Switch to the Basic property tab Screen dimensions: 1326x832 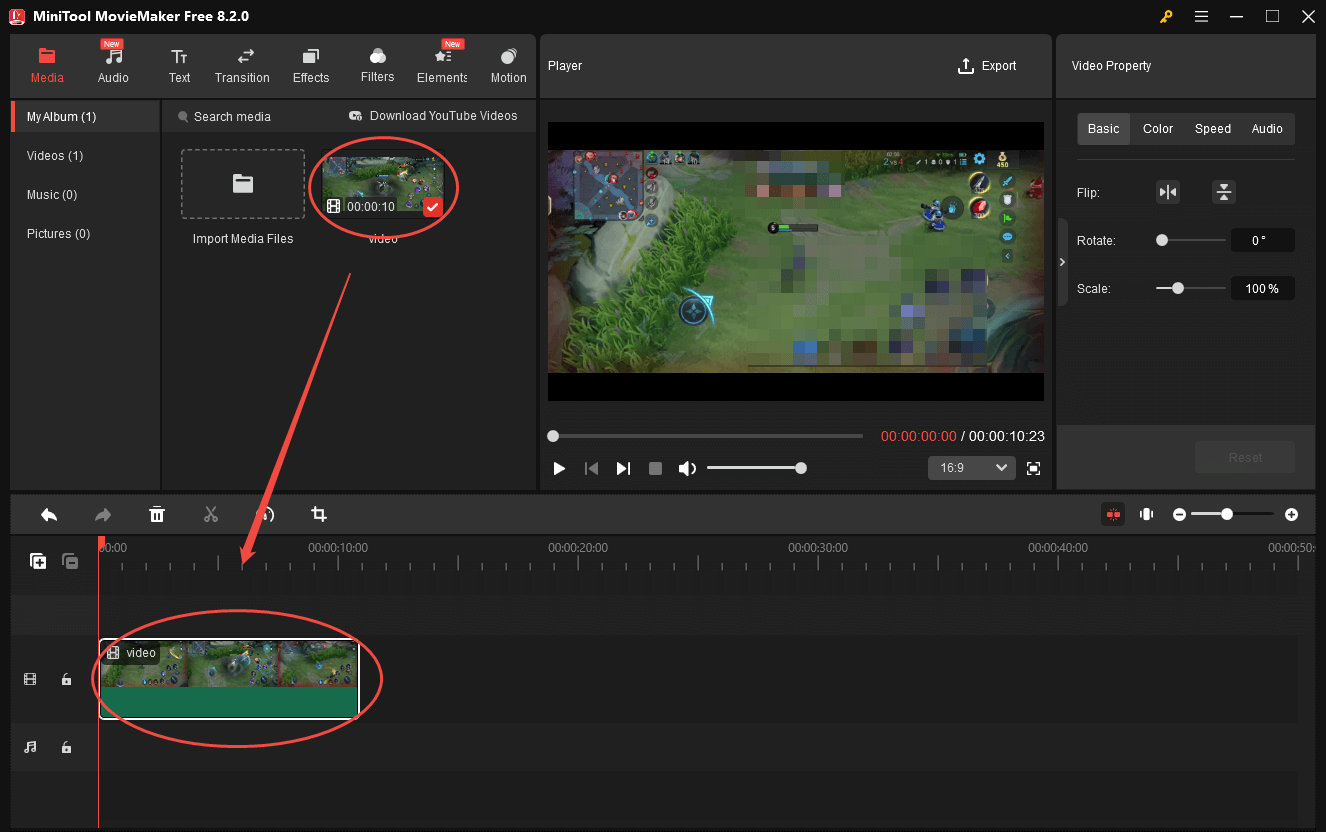point(1104,129)
